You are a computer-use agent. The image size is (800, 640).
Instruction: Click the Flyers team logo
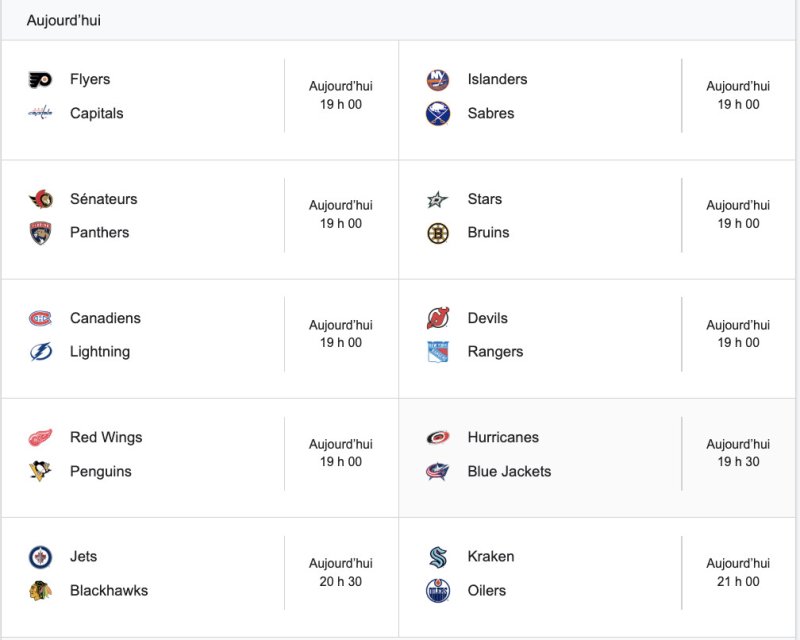[40, 80]
